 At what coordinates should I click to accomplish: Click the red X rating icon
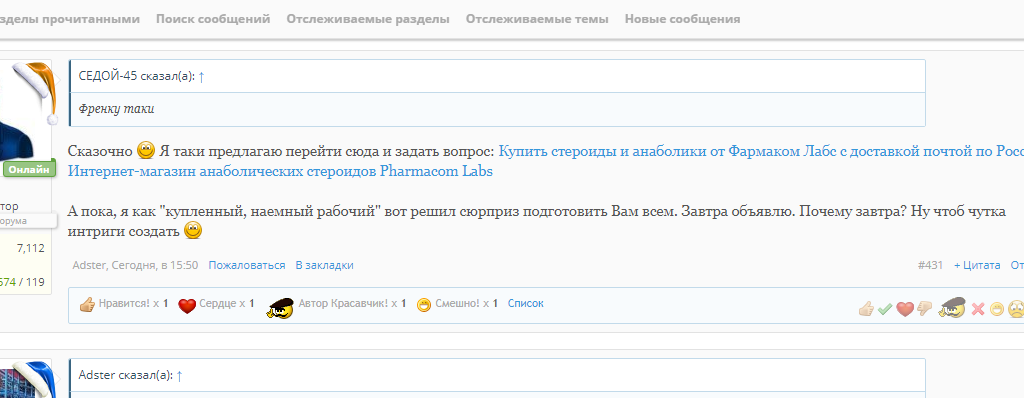coord(978,308)
